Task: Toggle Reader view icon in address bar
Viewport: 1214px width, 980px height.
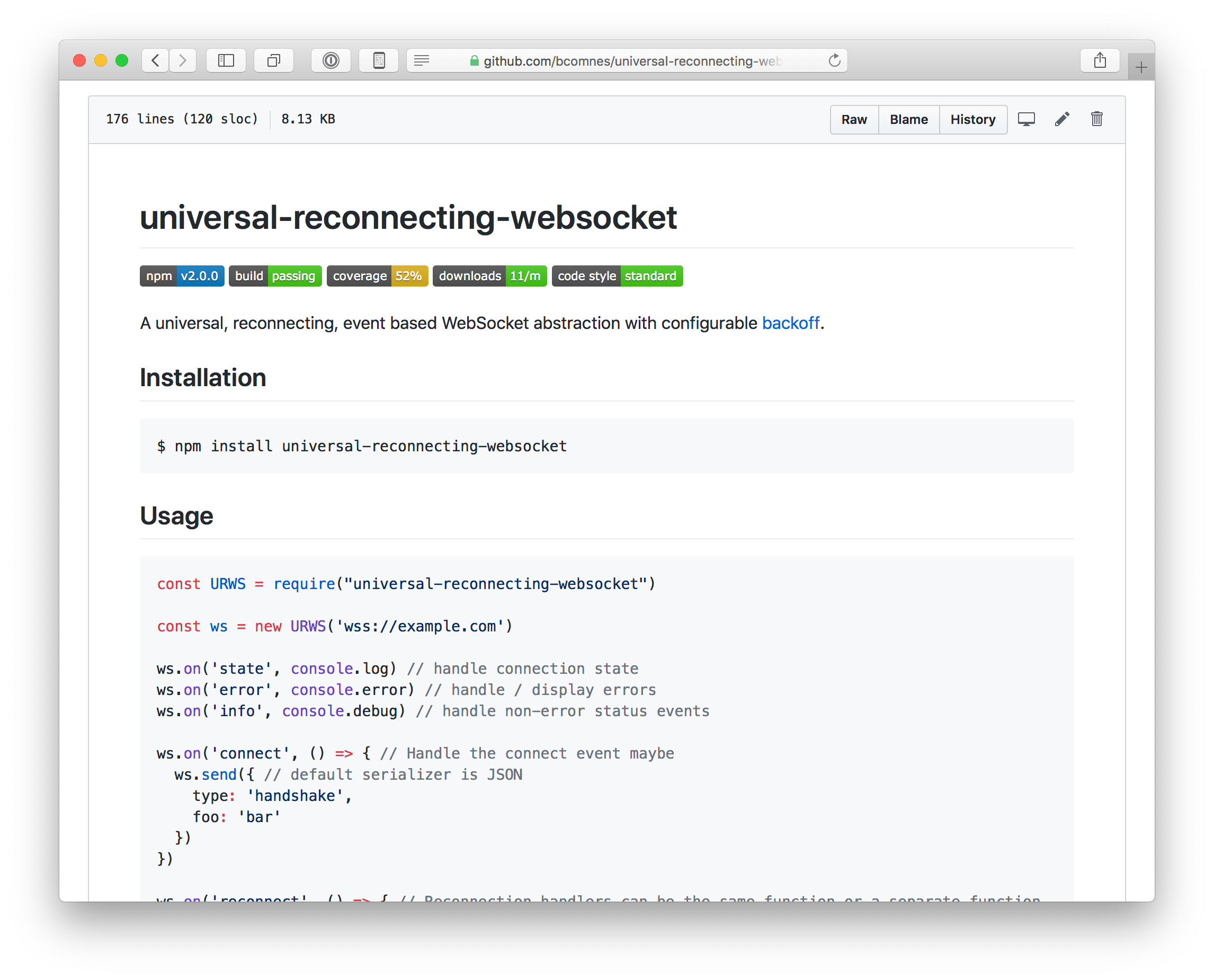Action: point(422,60)
